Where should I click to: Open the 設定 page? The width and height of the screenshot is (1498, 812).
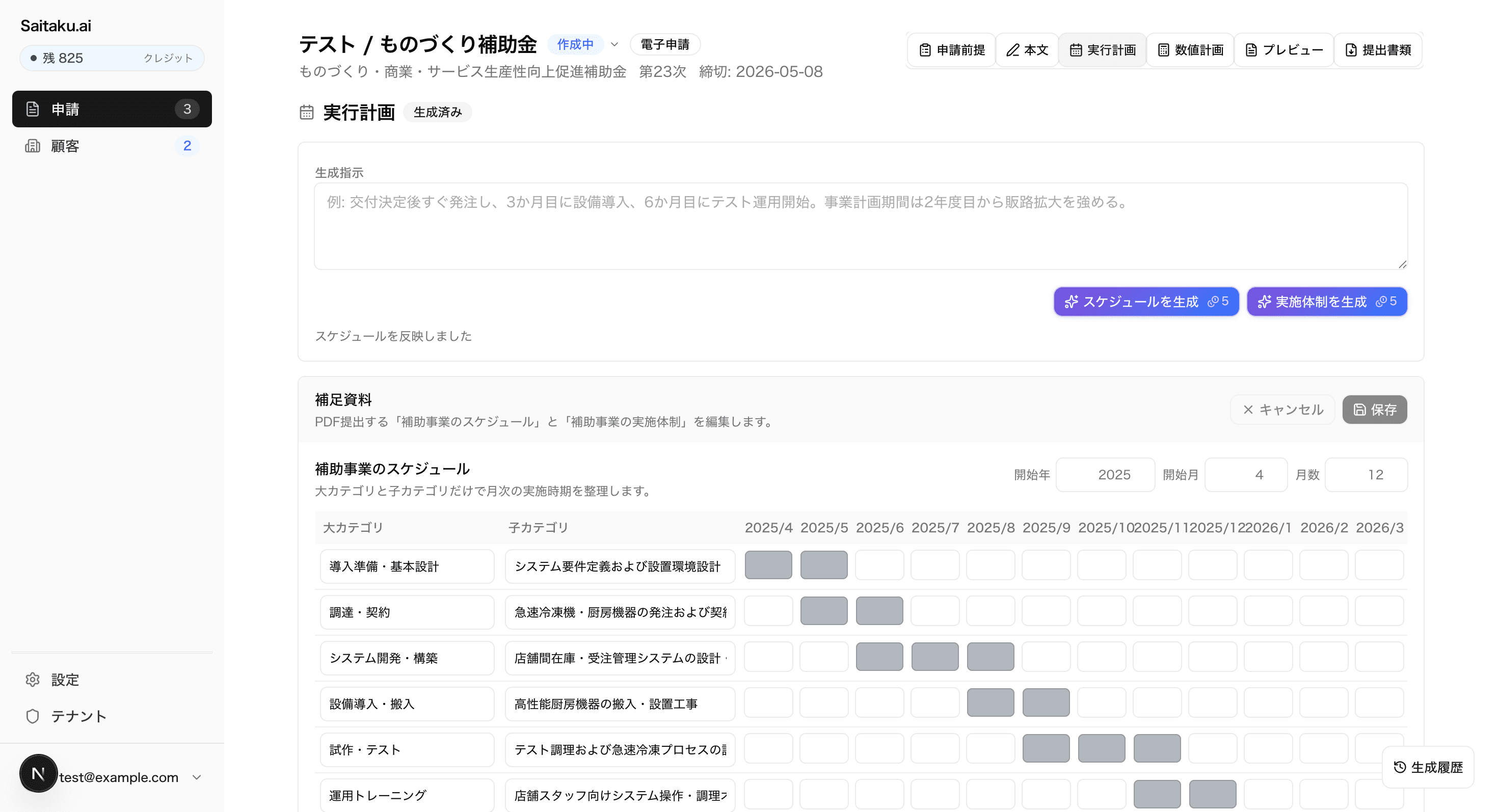112,680
